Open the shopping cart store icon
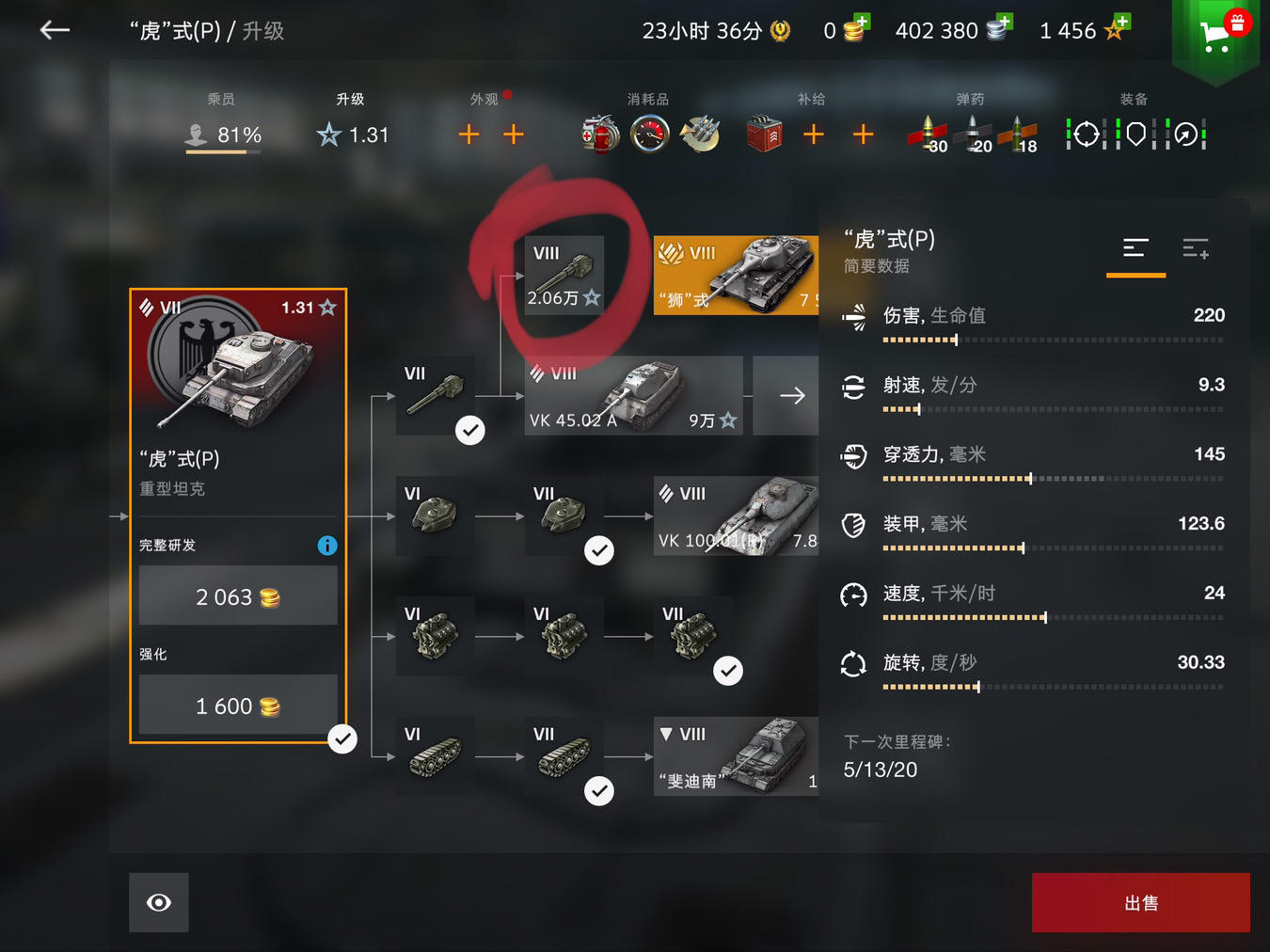Image resolution: width=1270 pixels, height=952 pixels. tap(1215, 36)
